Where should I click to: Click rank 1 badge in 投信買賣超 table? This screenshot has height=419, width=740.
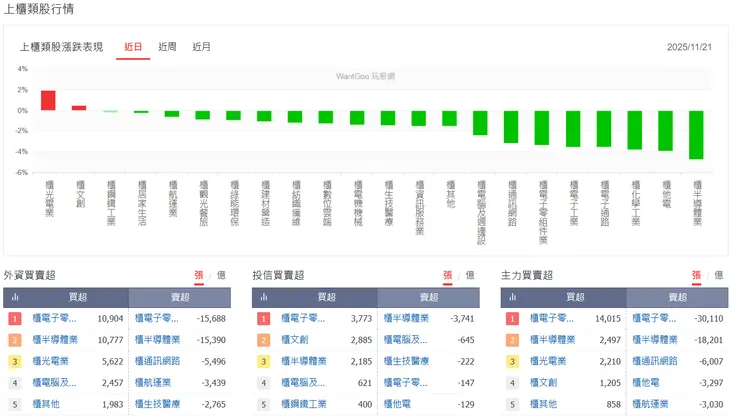point(263,318)
